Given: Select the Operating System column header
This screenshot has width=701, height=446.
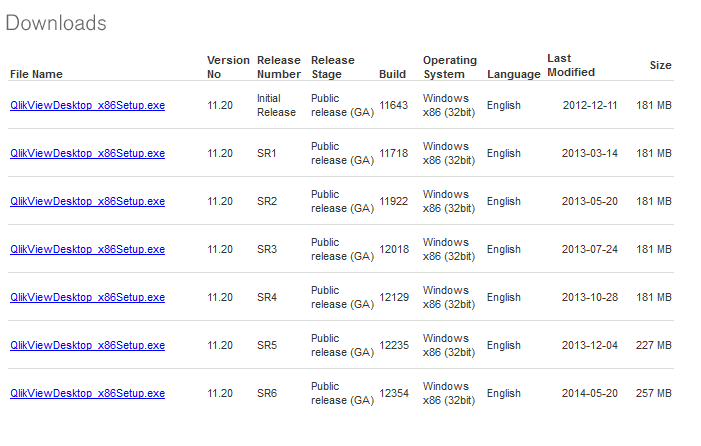Looking at the screenshot, I should click(449, 67).
